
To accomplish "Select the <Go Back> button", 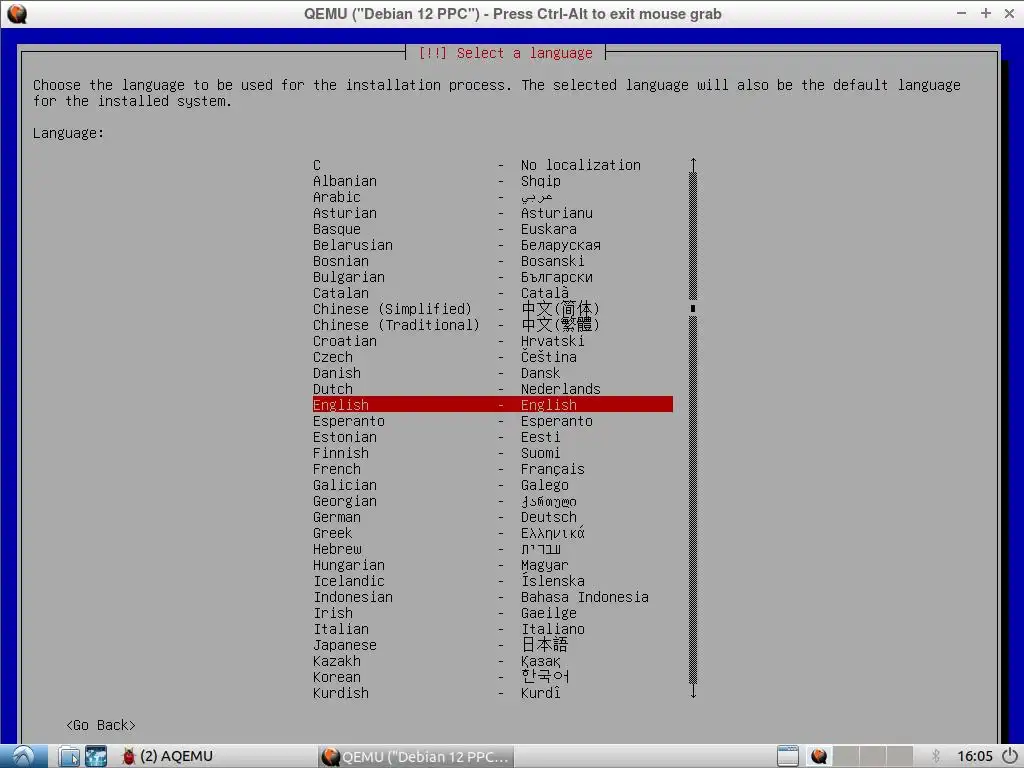I will (x=101, y=725).
